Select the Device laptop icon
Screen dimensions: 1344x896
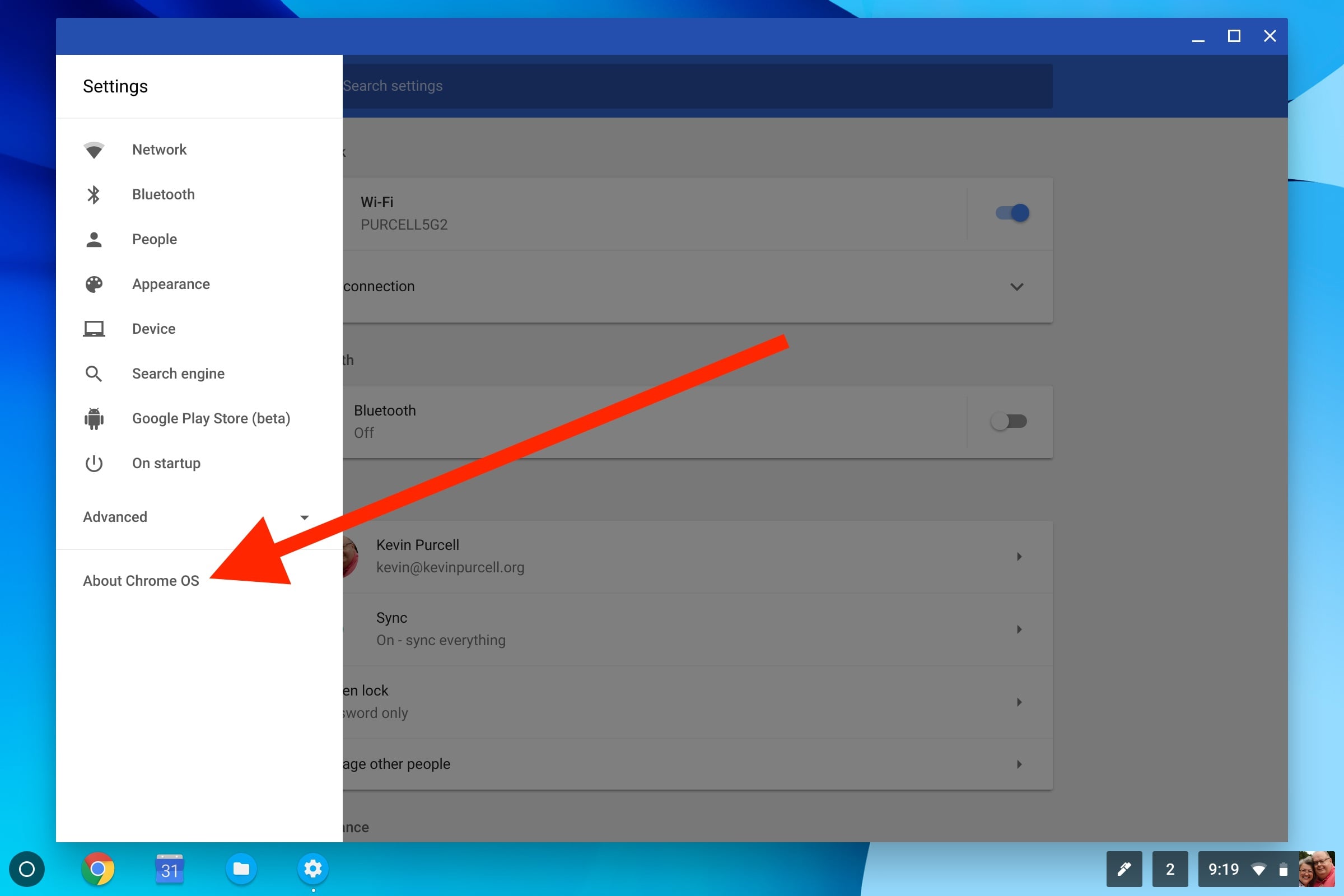tap(94, 329)
